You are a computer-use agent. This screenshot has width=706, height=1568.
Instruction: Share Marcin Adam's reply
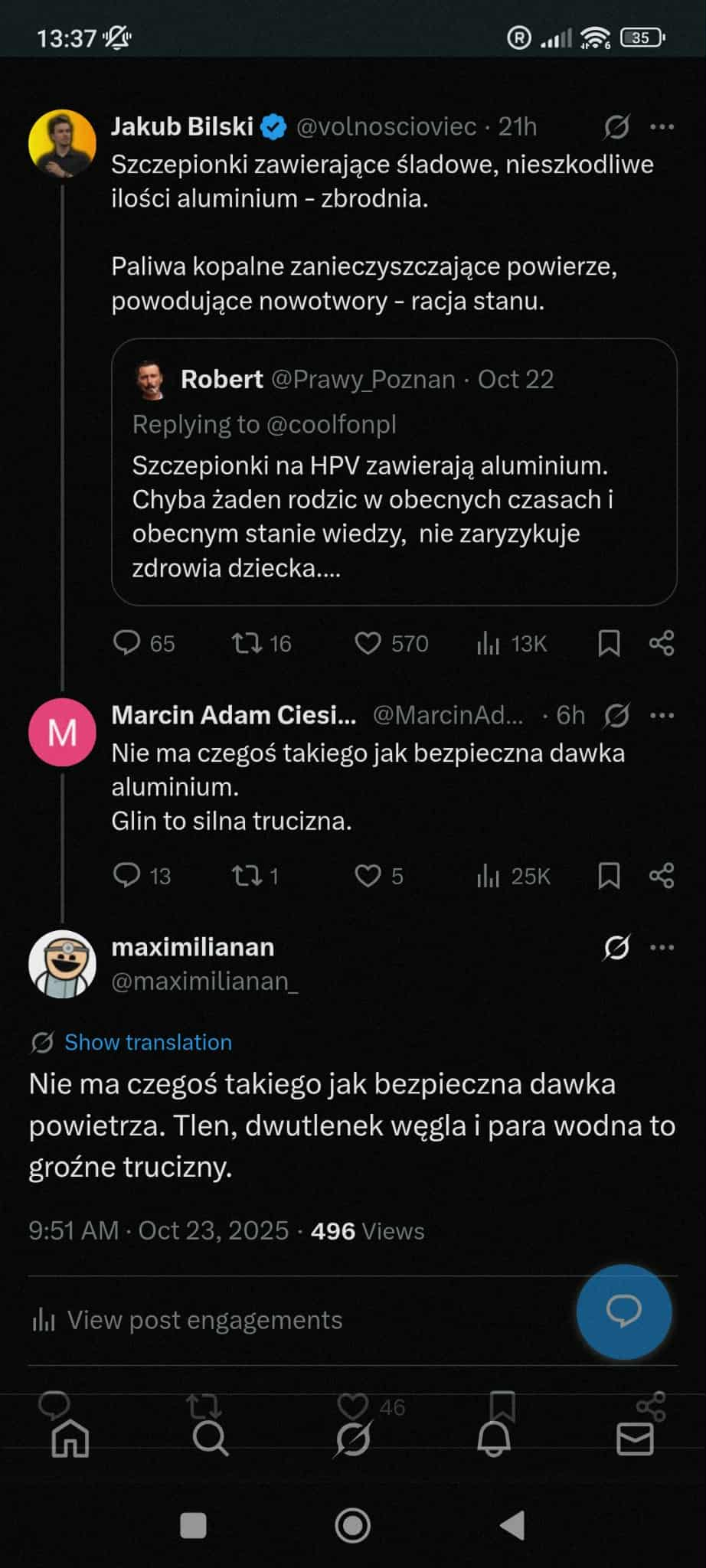662,876
